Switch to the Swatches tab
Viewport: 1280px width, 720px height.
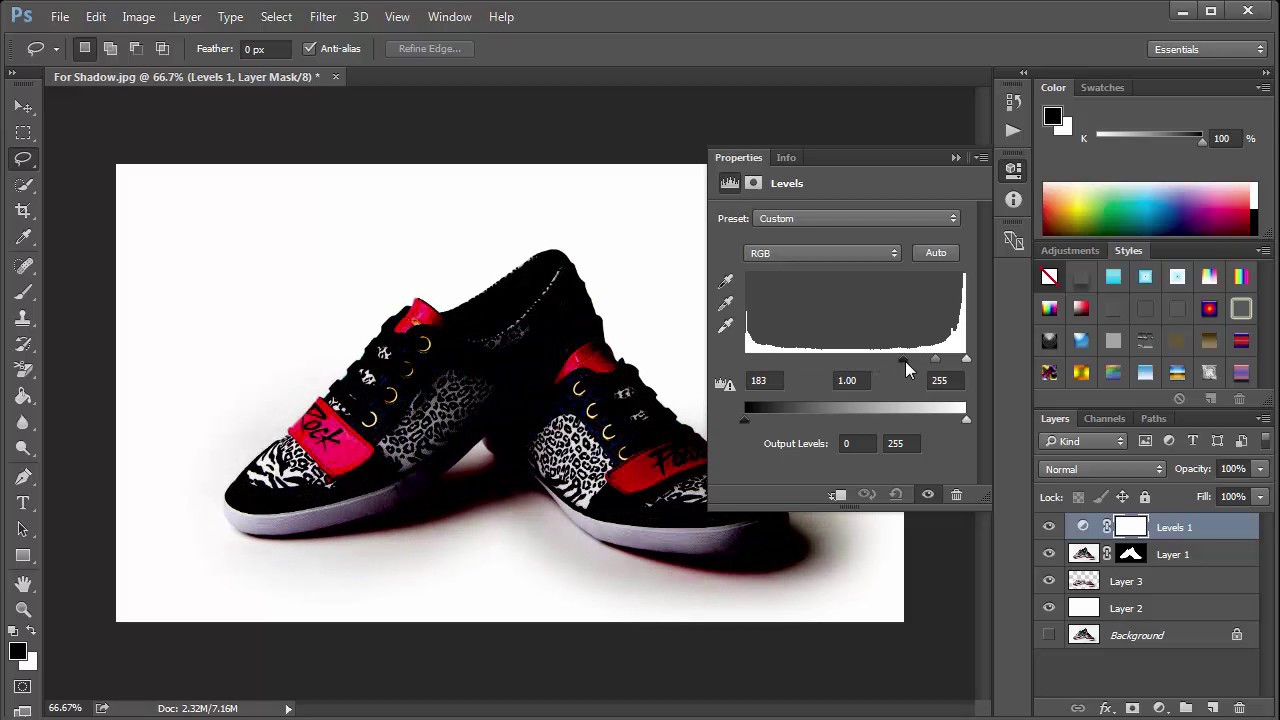(x=1102, y=87)
